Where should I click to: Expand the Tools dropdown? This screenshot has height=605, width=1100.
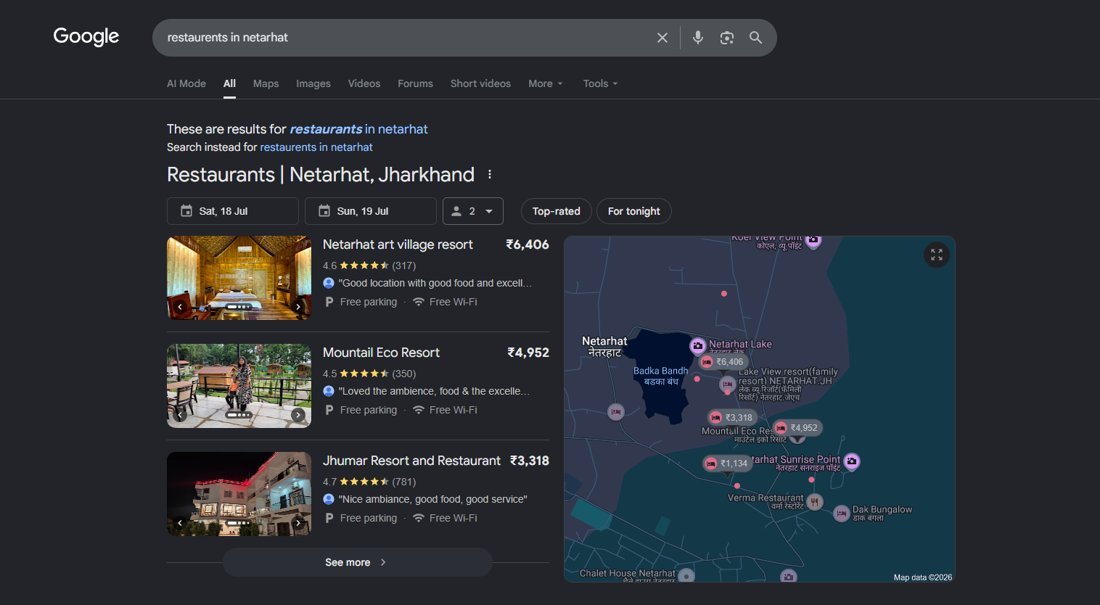tap(600, 84)
